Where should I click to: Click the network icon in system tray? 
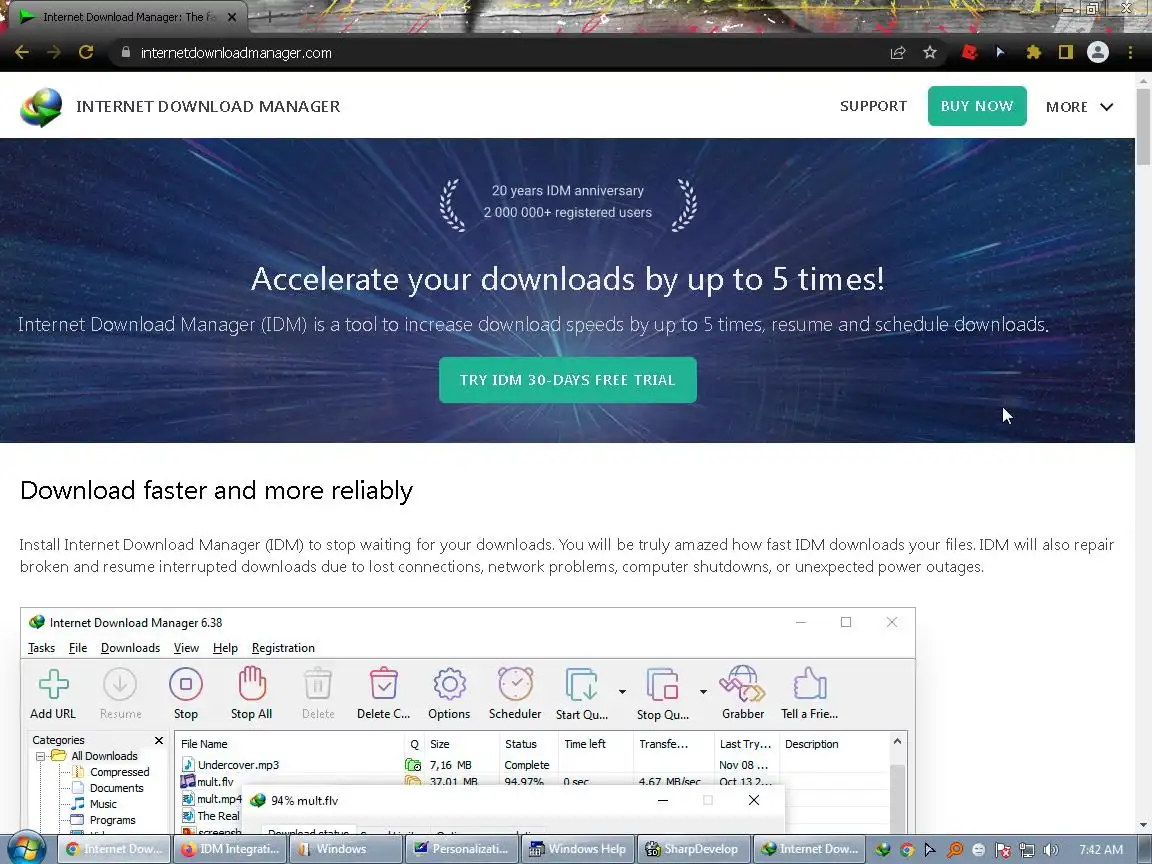[1026, 849]
